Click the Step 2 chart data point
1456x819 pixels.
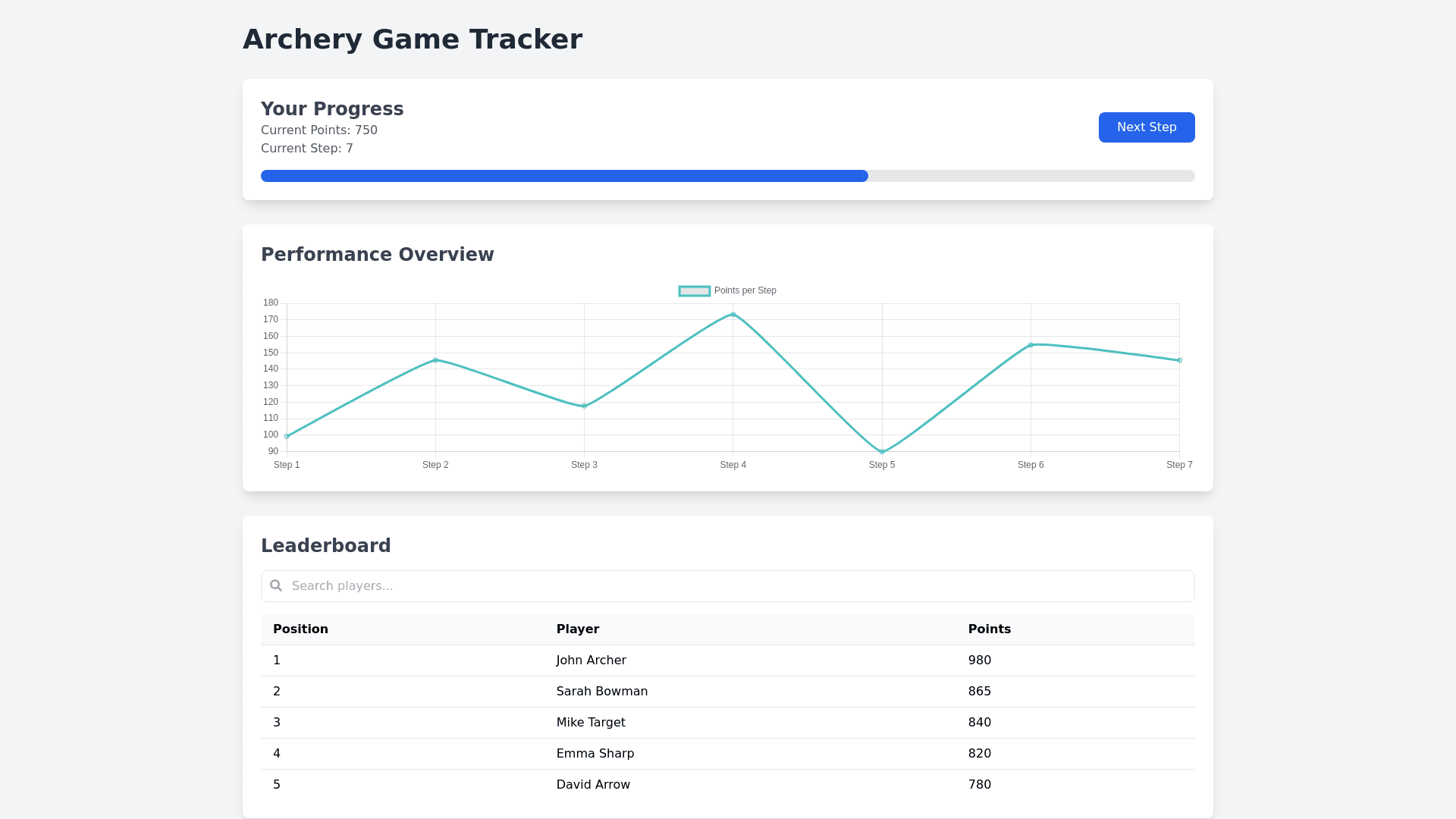coord(435,360)
